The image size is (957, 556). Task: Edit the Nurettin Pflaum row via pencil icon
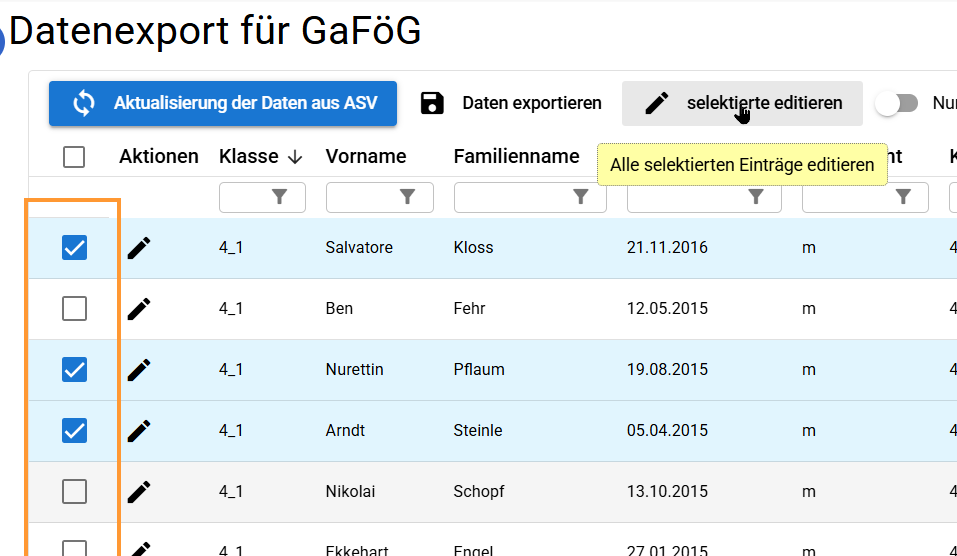(140, 369)
